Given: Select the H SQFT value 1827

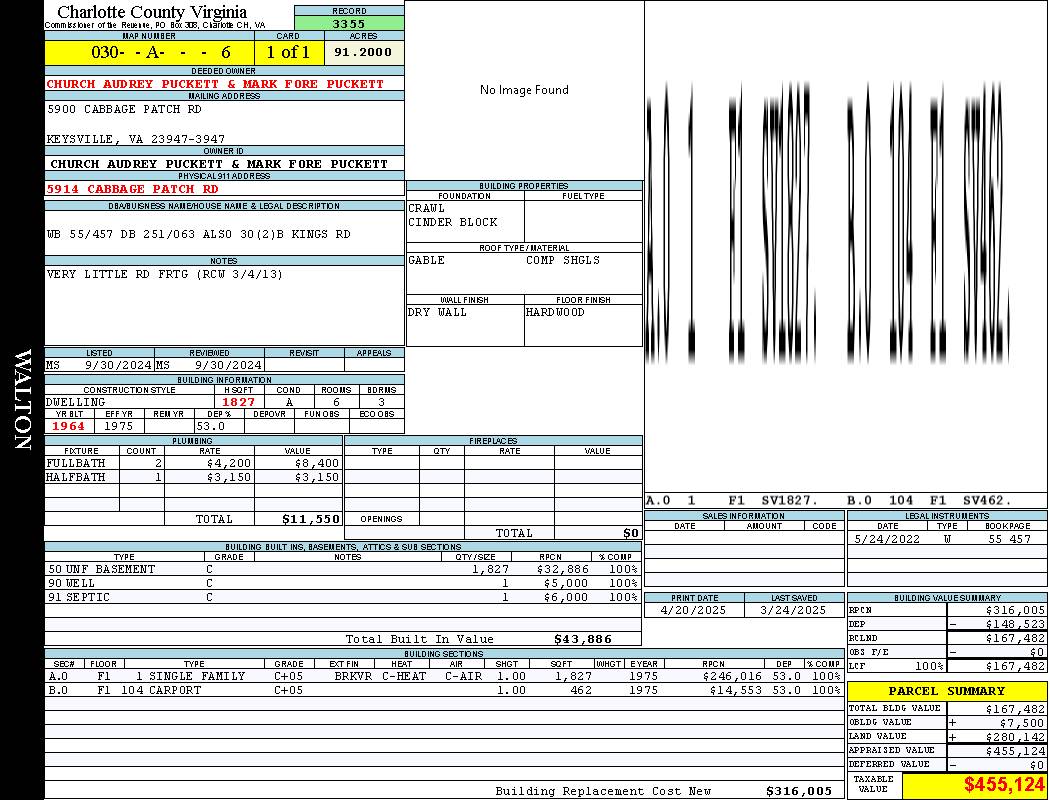Looking at the screenshot, I should 238,402.
